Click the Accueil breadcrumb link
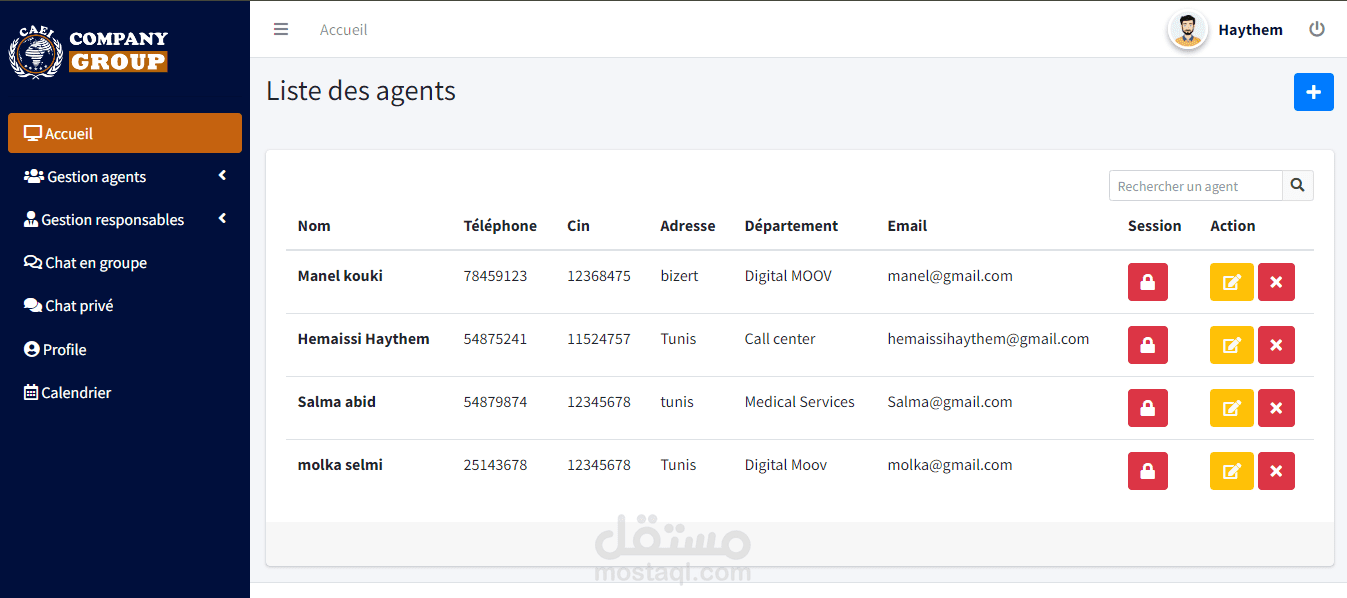This screenshot has width=1347, height=598. (x=343, y=30)
